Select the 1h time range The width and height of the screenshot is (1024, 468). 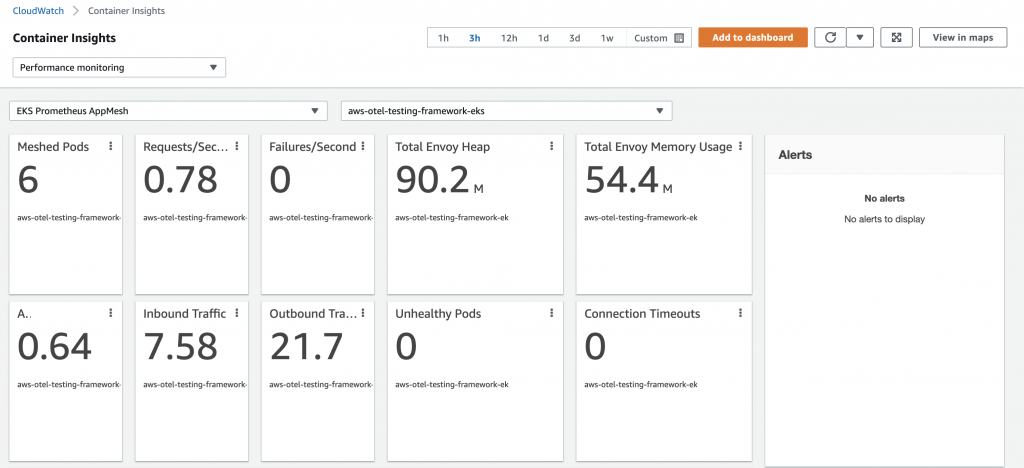pyautogui.click(x=443, y=38)
